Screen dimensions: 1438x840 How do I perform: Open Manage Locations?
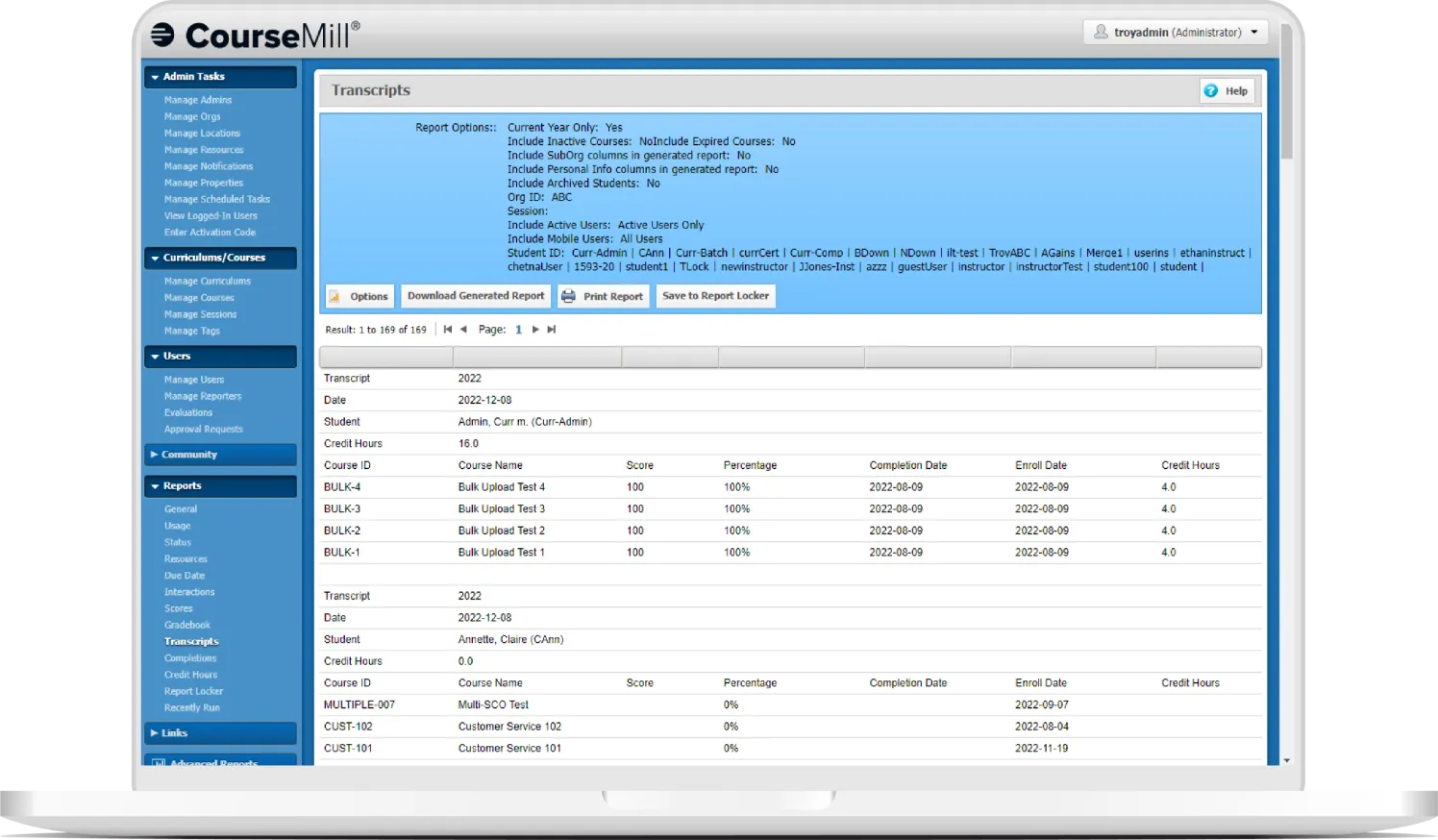(202, 134)
